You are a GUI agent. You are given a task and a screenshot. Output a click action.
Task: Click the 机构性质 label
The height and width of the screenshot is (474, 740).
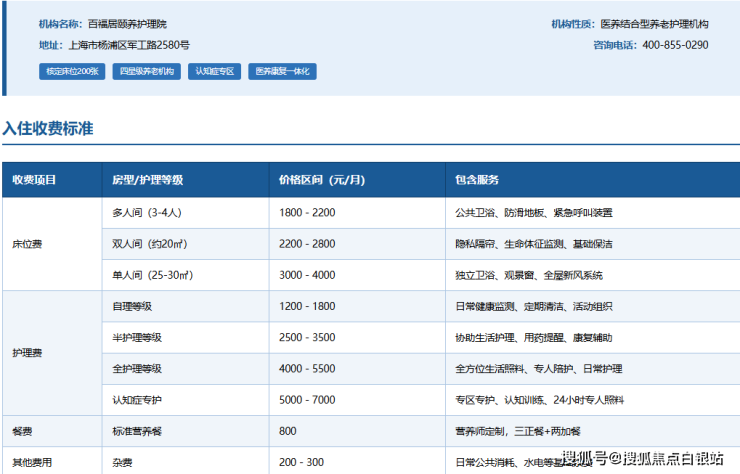pyautogui.click(x=571, y=24)
